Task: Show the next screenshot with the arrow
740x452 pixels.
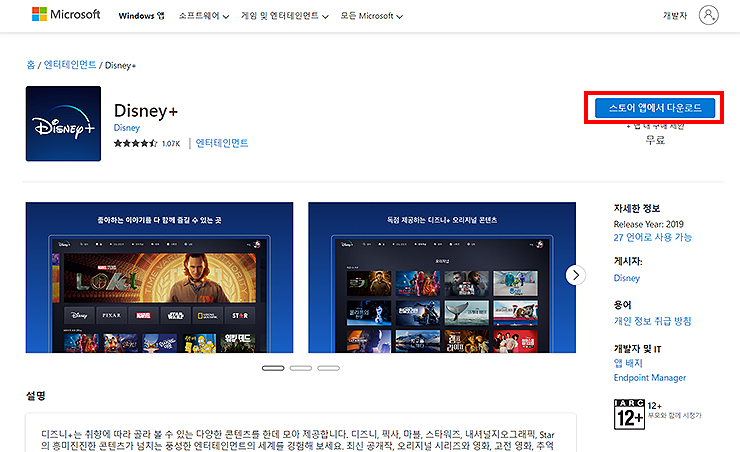Action: [x=576, y=275]
